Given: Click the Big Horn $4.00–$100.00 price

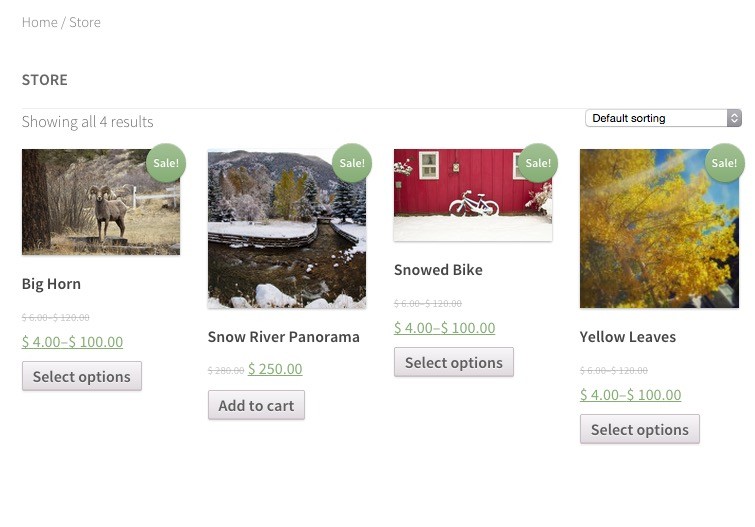Looking at the screenshot, I should 72,342.
